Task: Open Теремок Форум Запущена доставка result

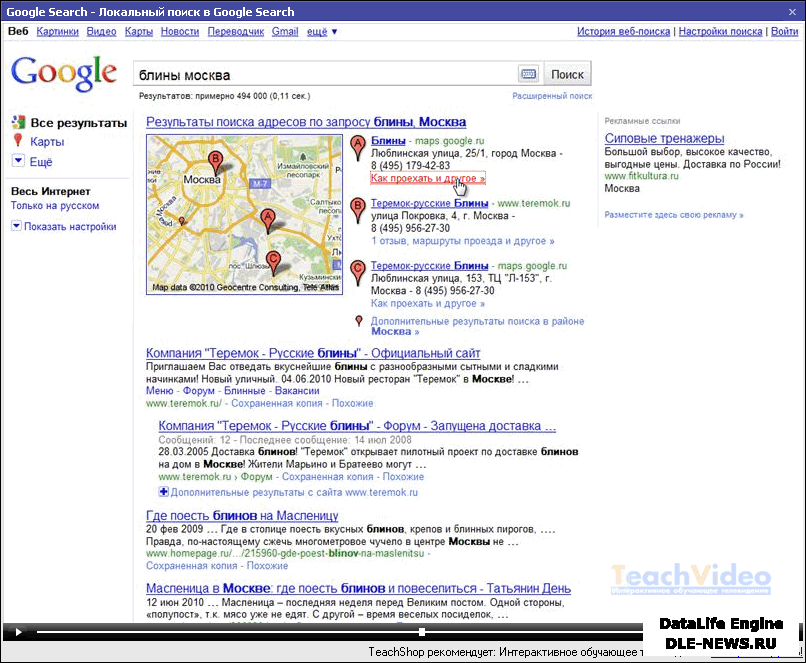Action: tap(357, 426)
